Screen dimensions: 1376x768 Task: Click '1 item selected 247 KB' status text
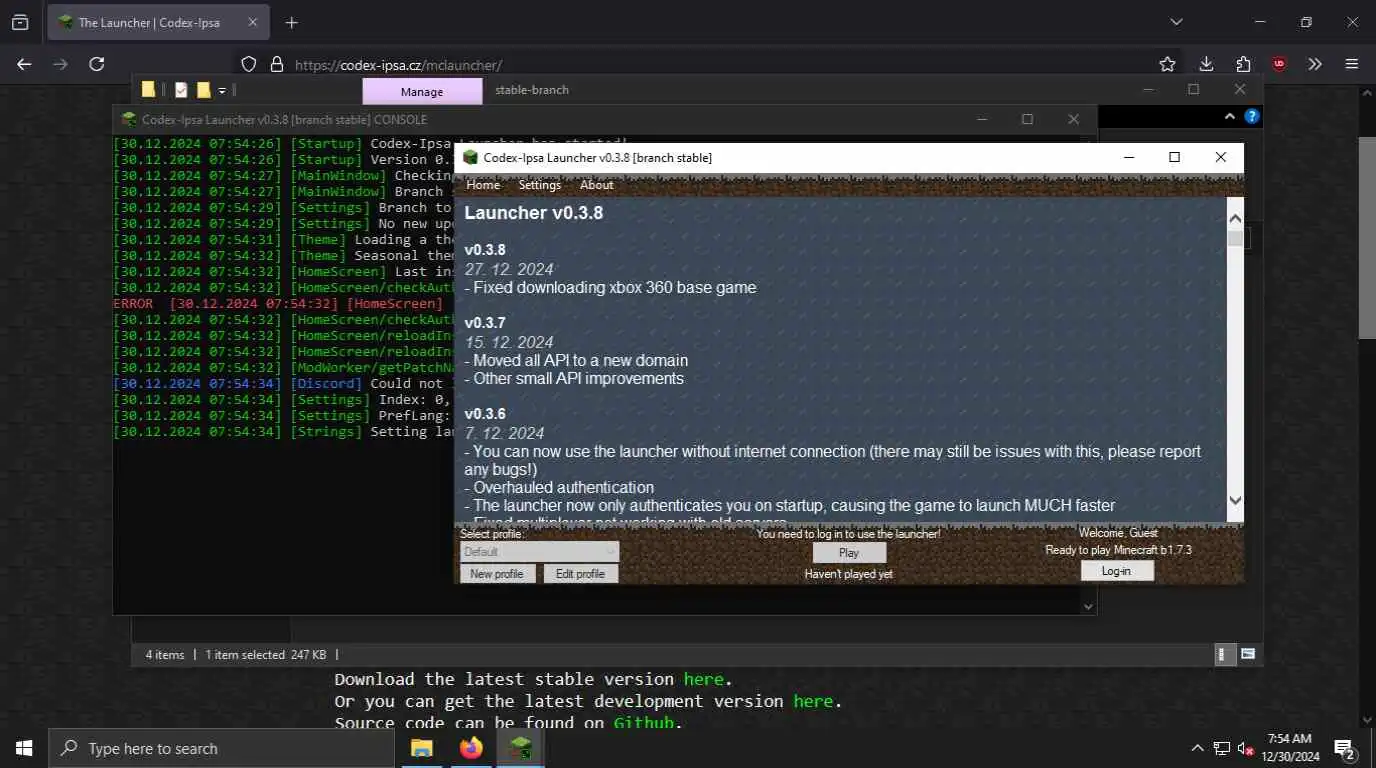(x=265, y=655)
